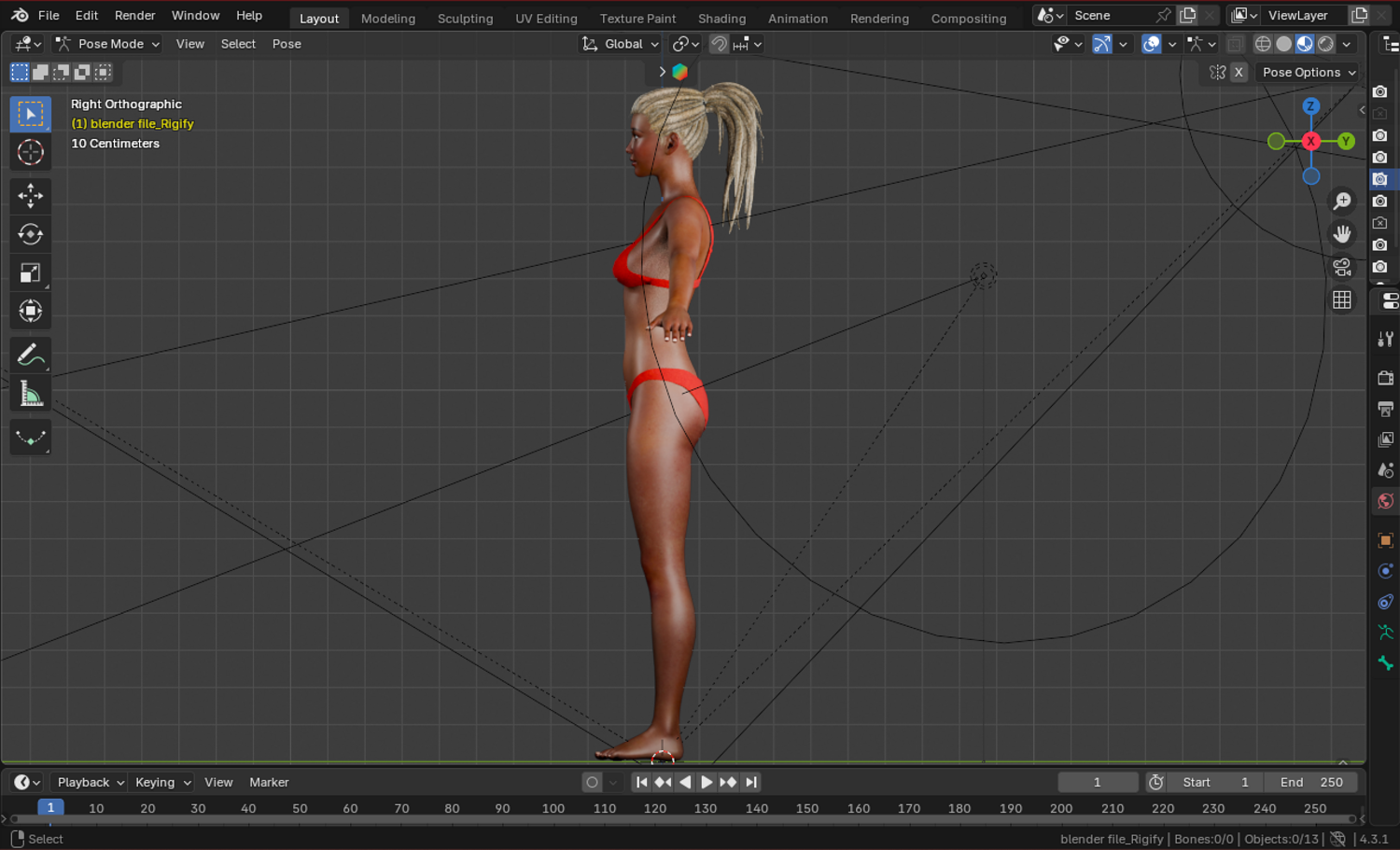Screen dimensions: 1400x850
Task: Click the viewport zoom magnifier icon
Action: click(1342, 201)
